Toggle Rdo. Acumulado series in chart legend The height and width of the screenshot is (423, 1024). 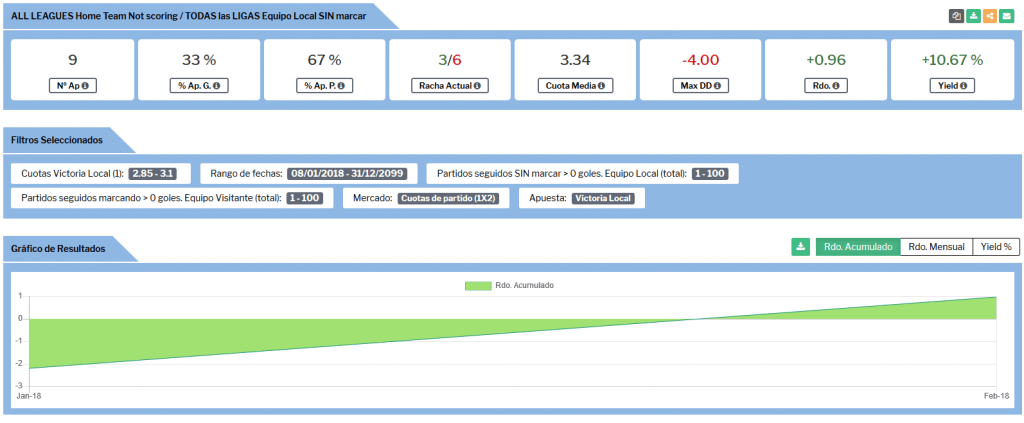pyautogui.click(x=509, y=285)
